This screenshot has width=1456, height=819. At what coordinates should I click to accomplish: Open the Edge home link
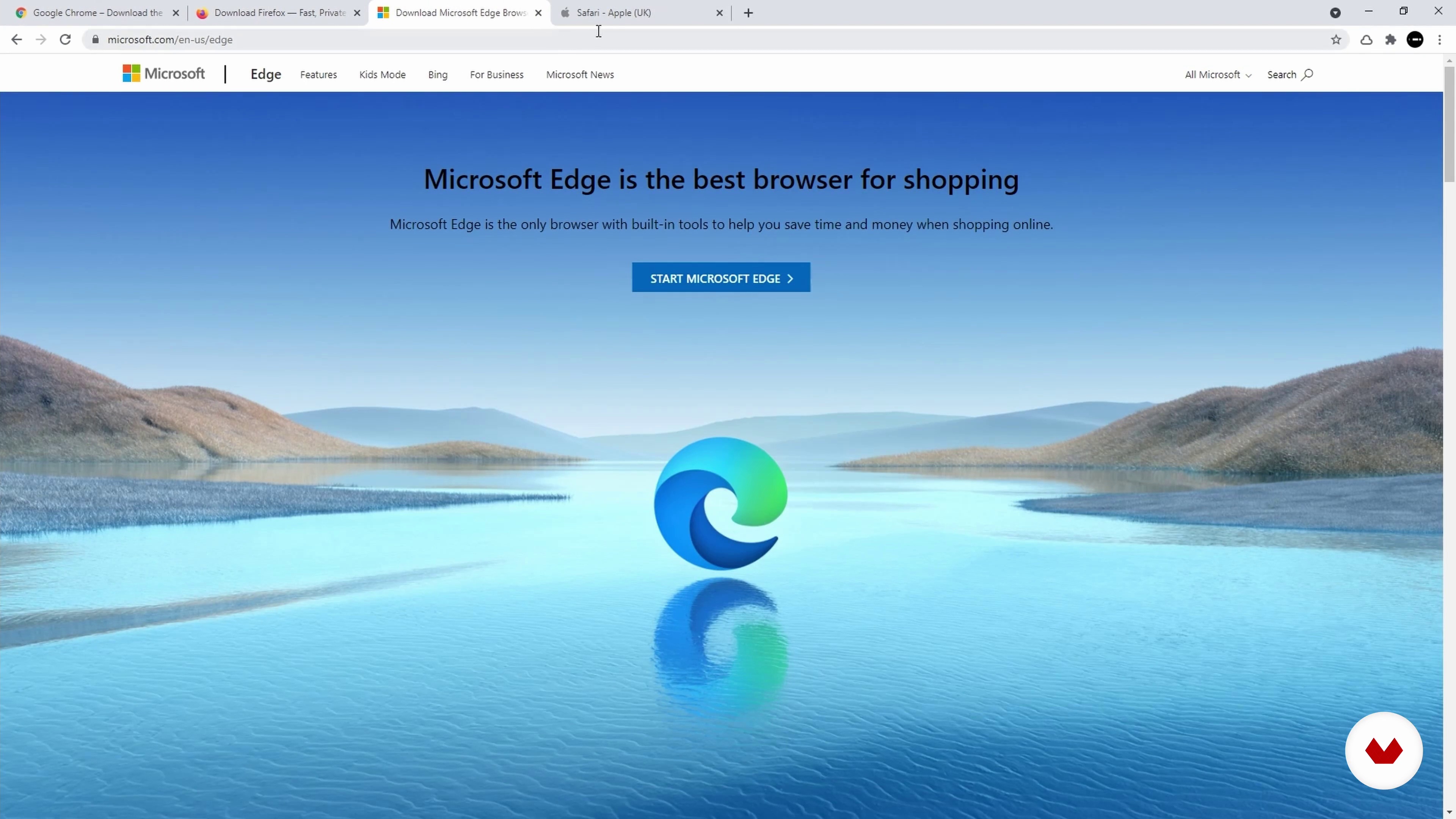pos(266,74)
